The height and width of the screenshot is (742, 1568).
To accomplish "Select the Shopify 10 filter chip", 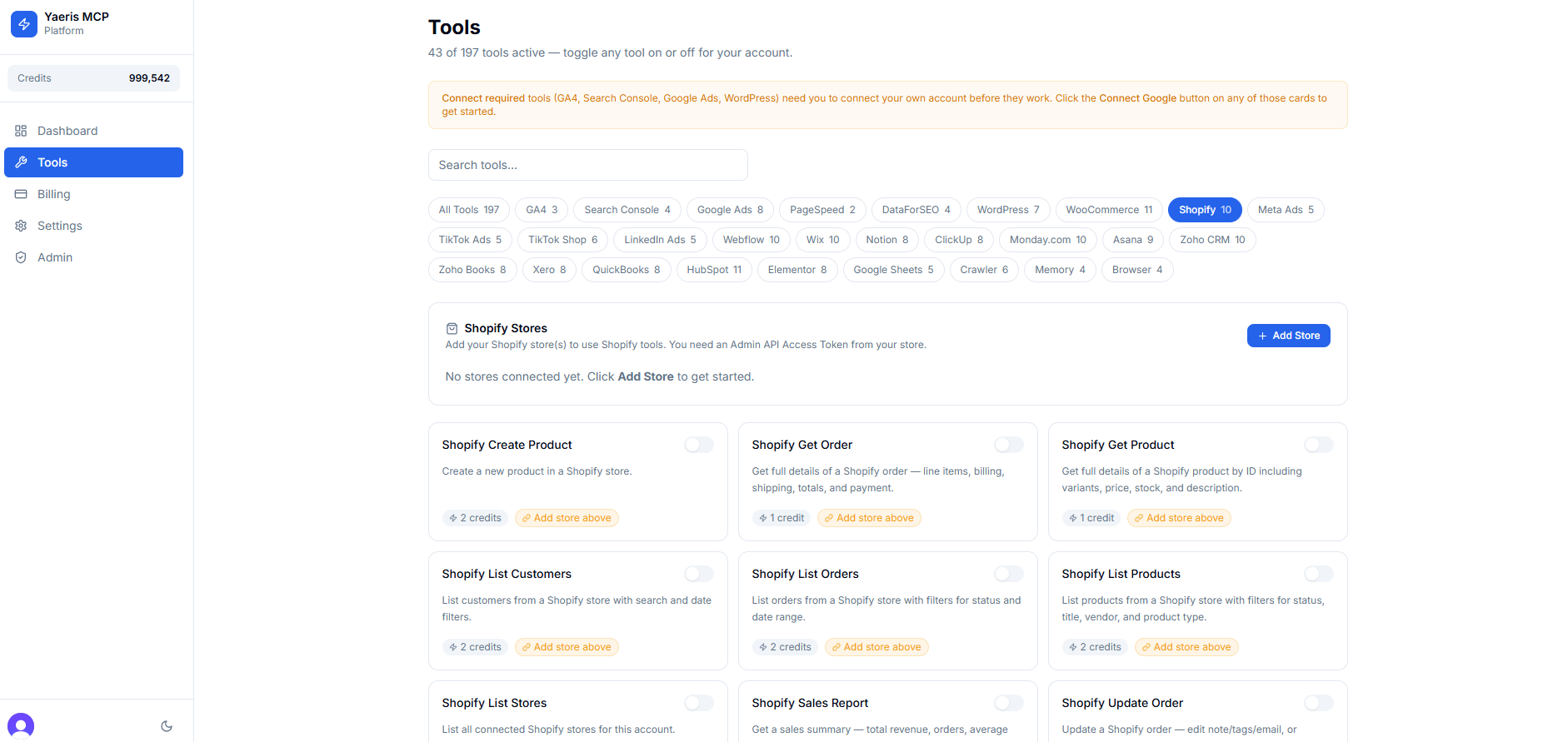I will coord(1205,210).
